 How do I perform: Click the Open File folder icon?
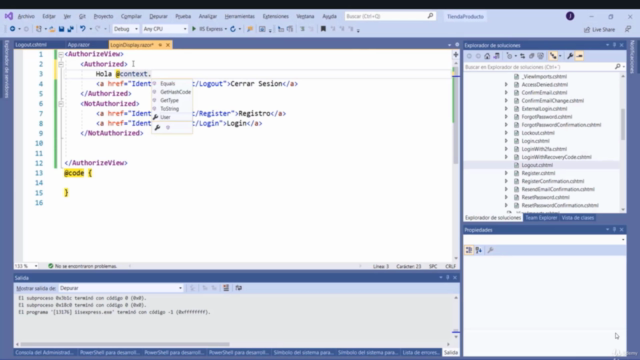pos(52,29)
